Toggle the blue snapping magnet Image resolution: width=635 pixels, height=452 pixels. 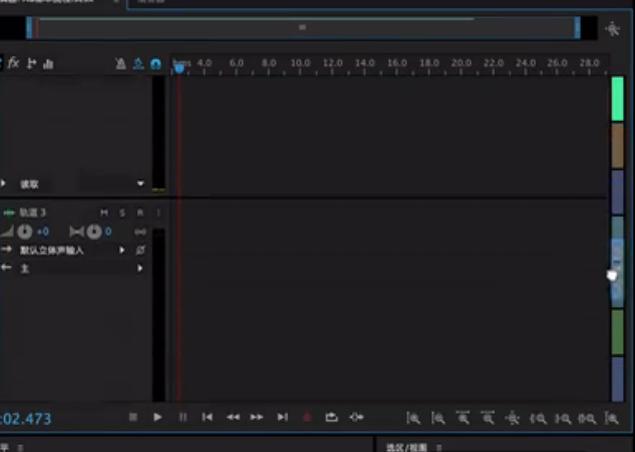tap(156, 64)
